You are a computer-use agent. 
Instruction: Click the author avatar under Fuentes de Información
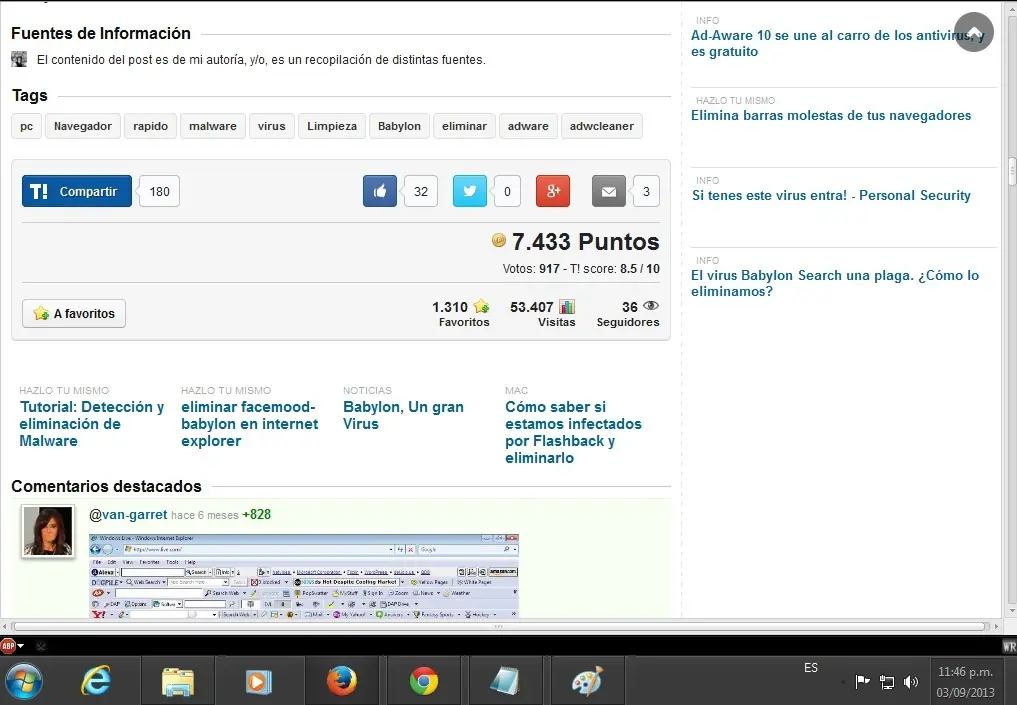point(19,59)
